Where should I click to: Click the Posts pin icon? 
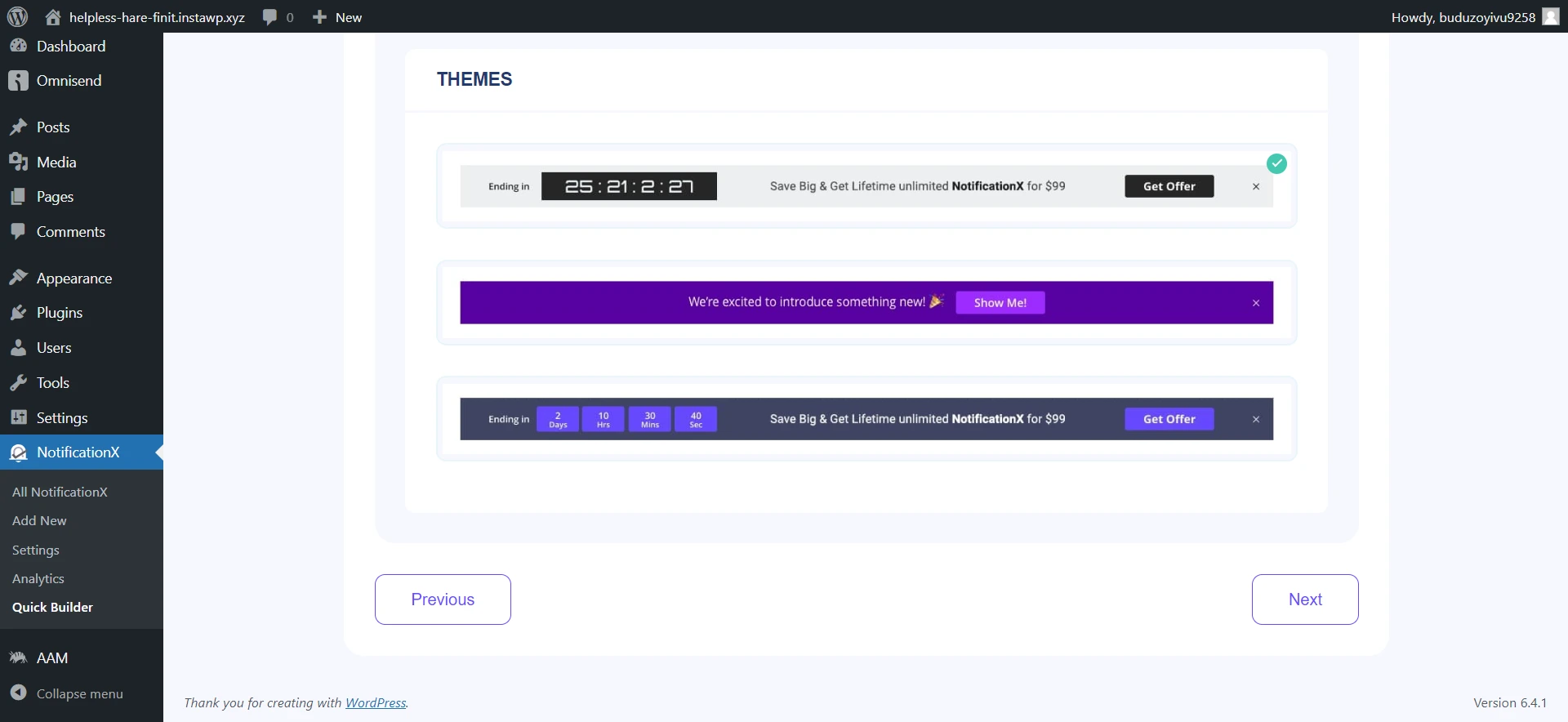tap(18, 127)
